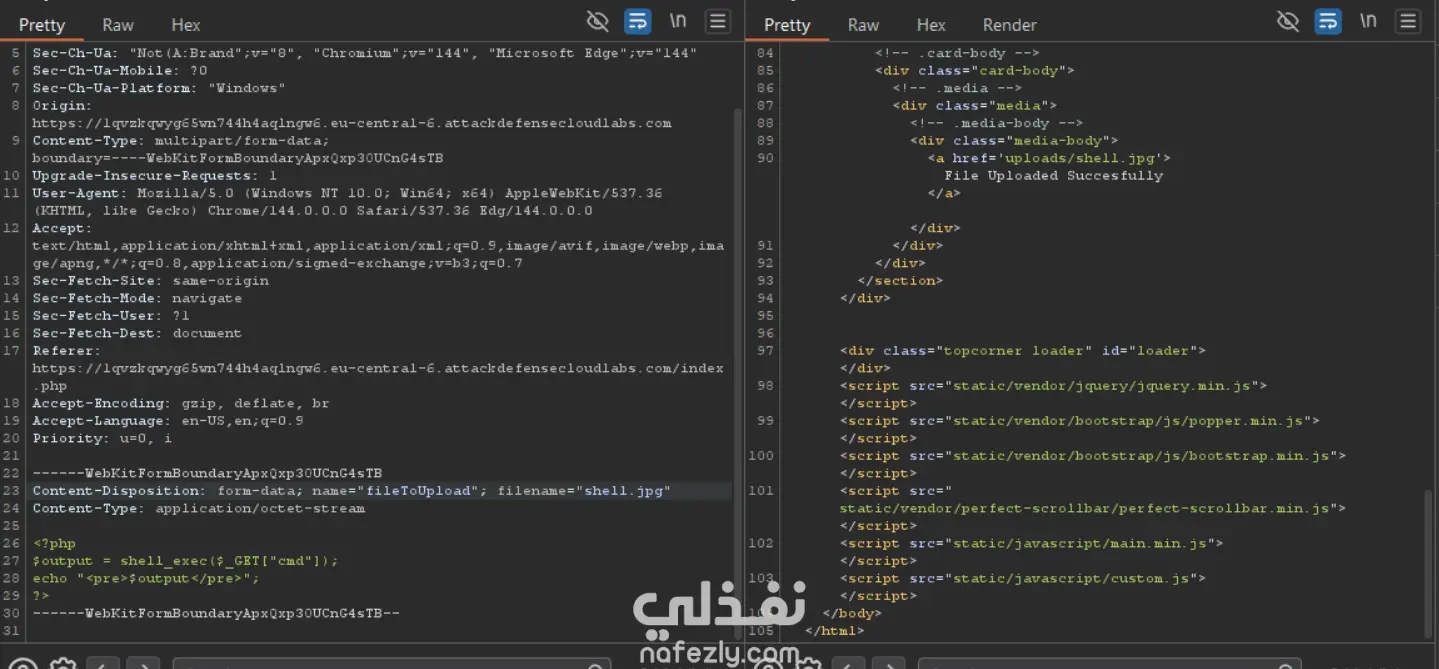Click the bootstrap.min.js script line

point(1093,456)
